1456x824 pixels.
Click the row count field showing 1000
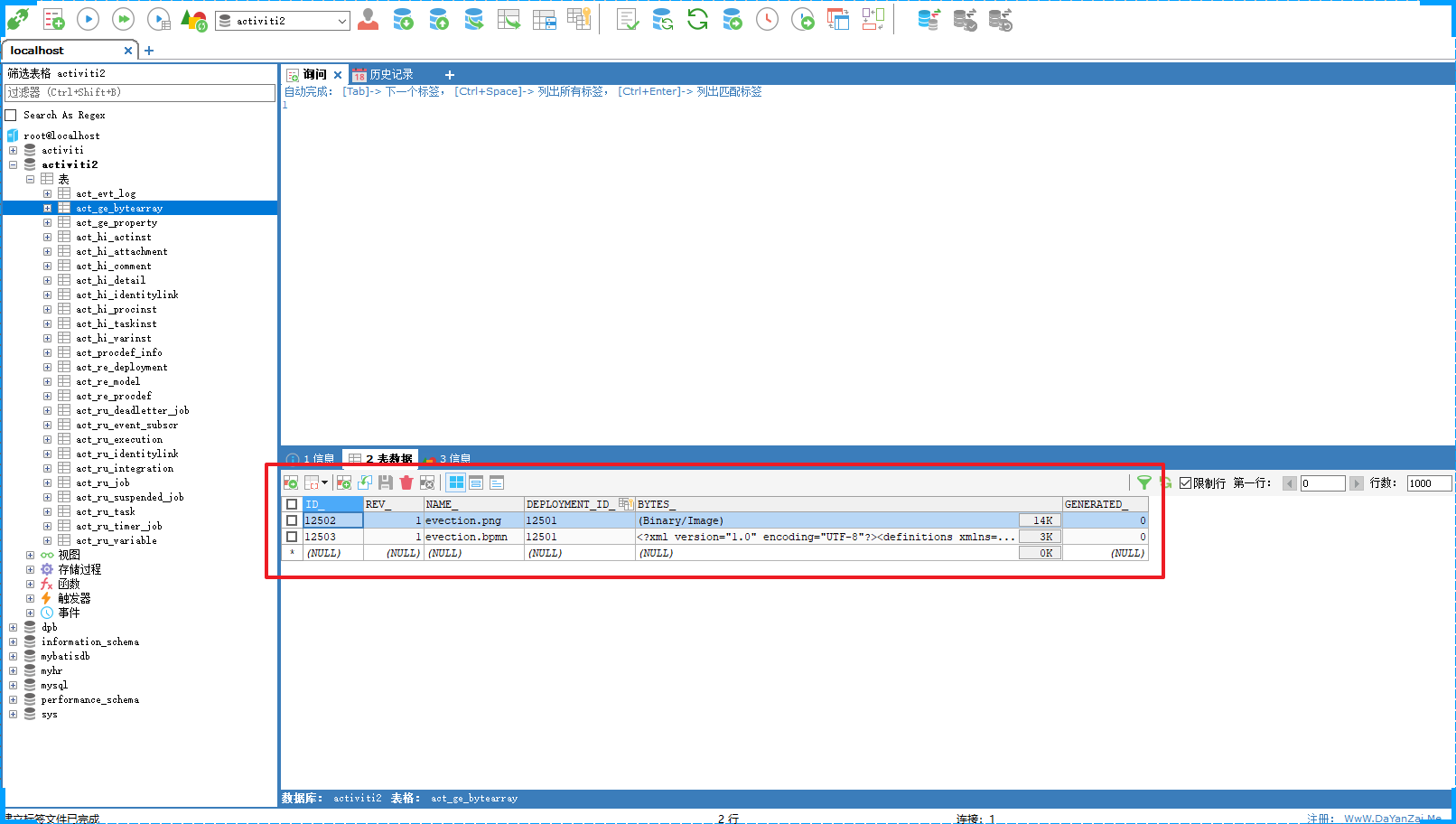coord(1429,483)
